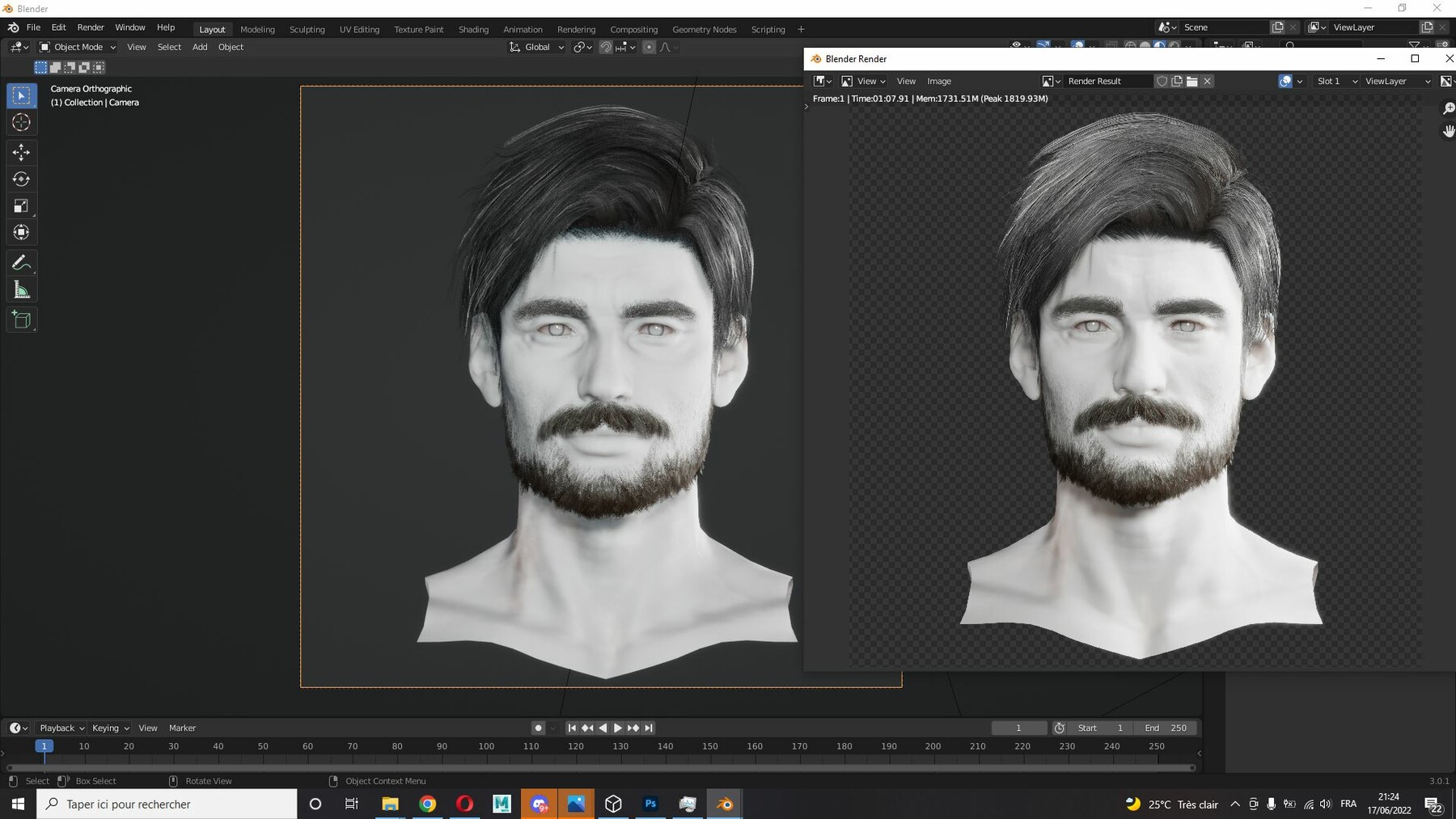Switch to the Shading workspace tab
The height and width of the screenshot is (819, 1456).
473,29
